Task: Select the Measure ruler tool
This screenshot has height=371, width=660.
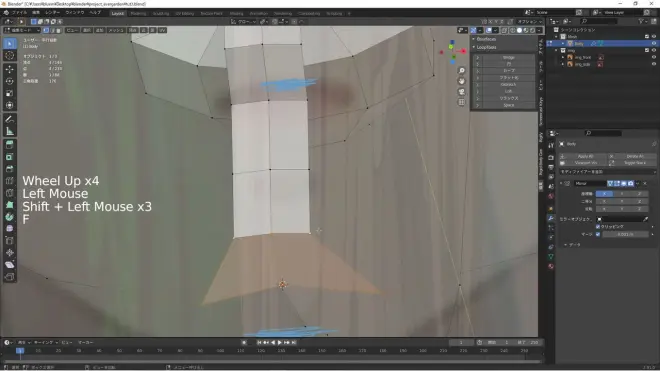Action: [x=10, y=132]
